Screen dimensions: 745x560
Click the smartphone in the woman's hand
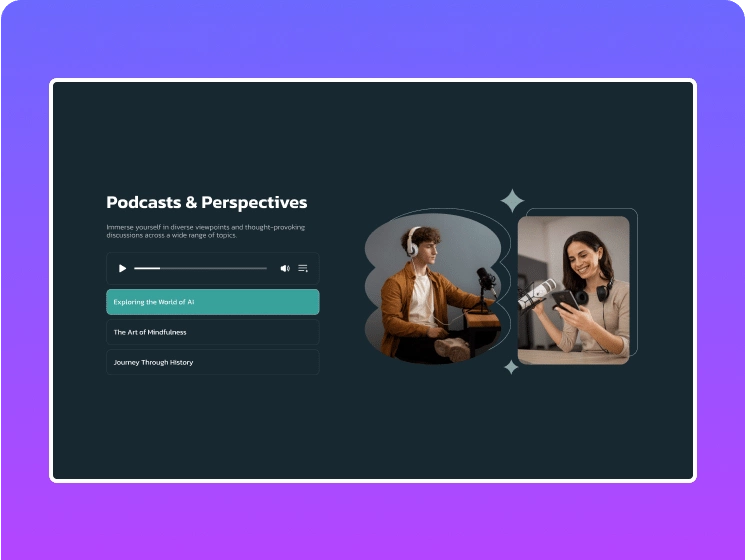pos(566,301)
